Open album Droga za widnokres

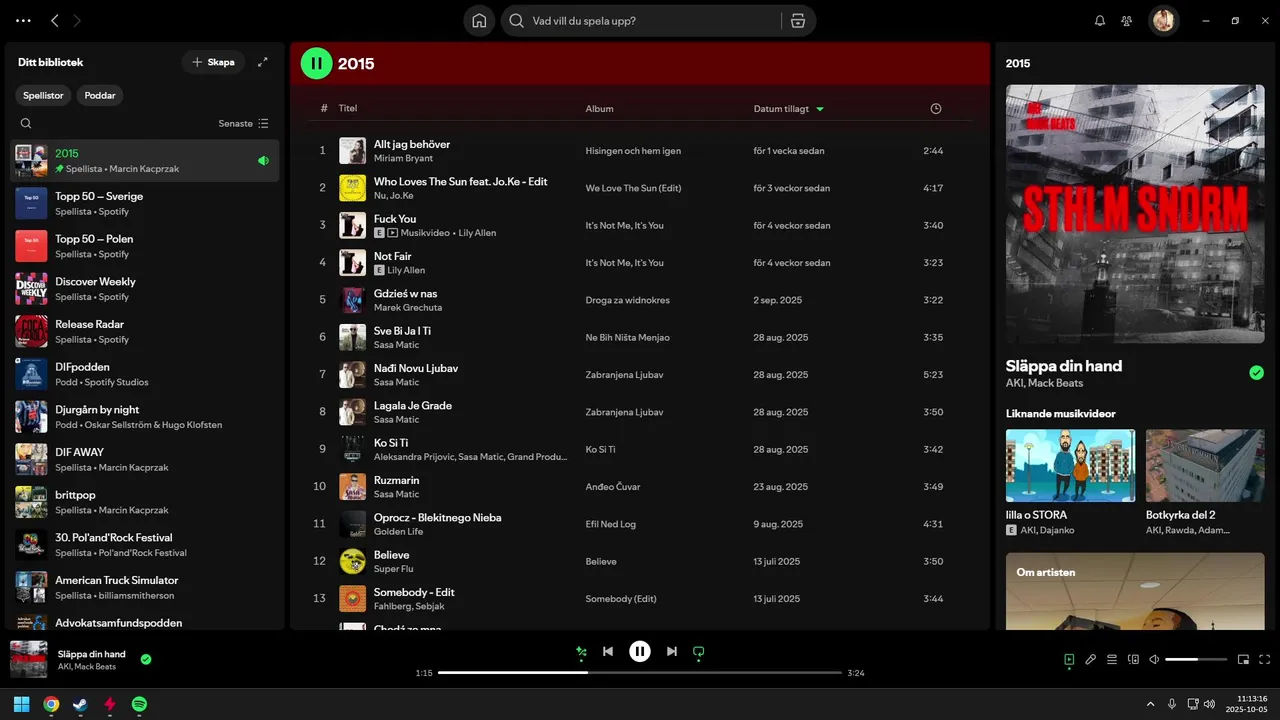pos(628,300)
